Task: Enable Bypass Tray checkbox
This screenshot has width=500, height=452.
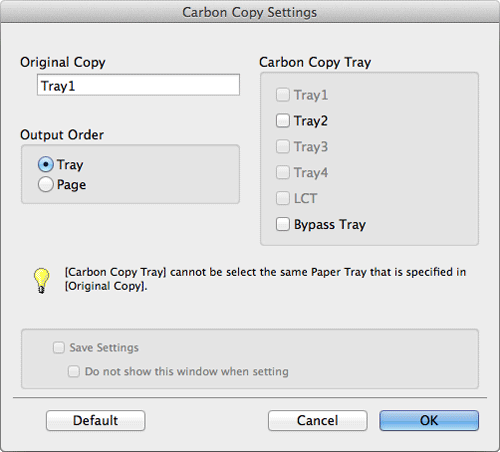Action: click(x=283, y=224)
